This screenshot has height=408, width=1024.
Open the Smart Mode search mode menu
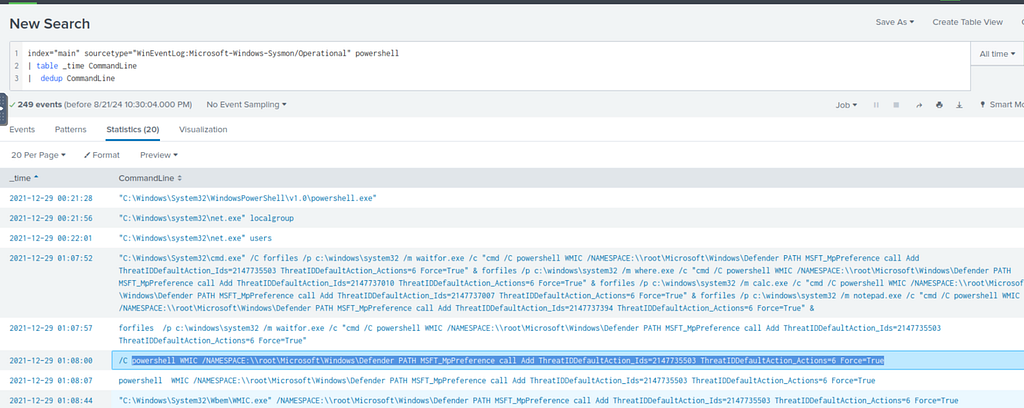pos(1001,104)
